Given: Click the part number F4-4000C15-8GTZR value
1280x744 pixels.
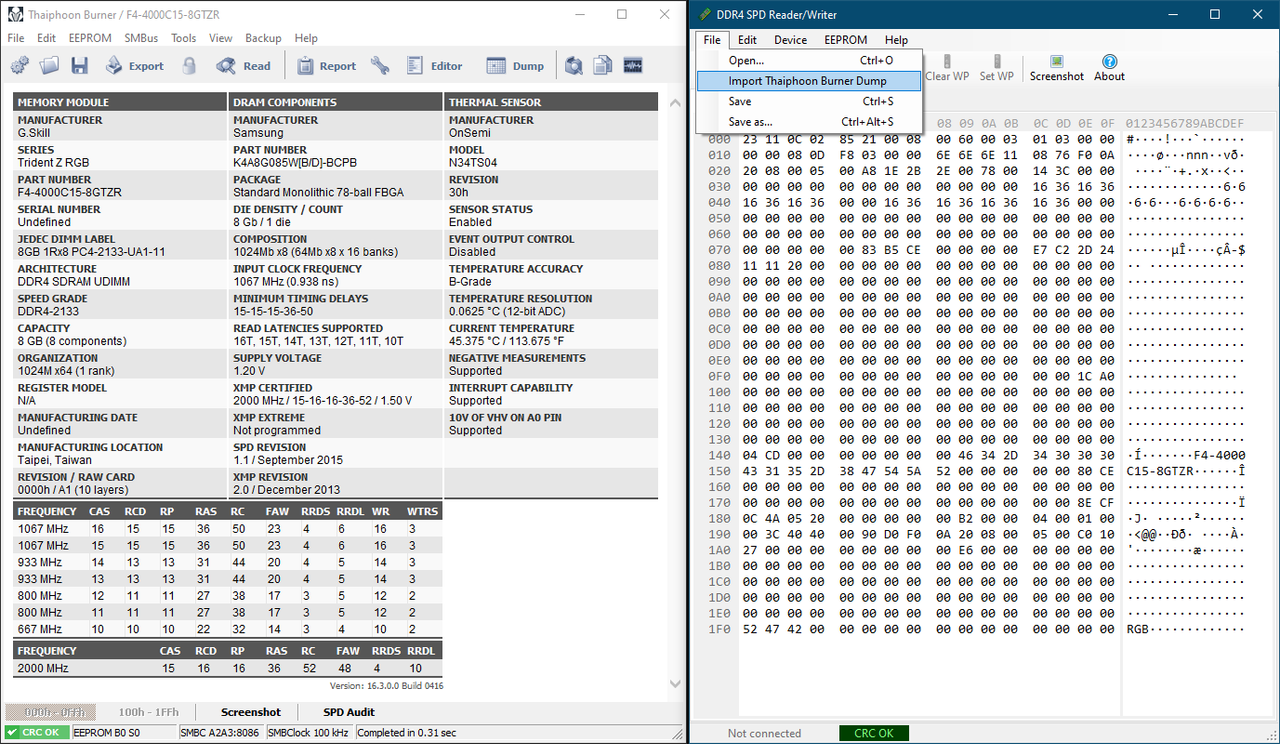Looking at the screenshot, I should pyautogui.click(x=69, y=192).
